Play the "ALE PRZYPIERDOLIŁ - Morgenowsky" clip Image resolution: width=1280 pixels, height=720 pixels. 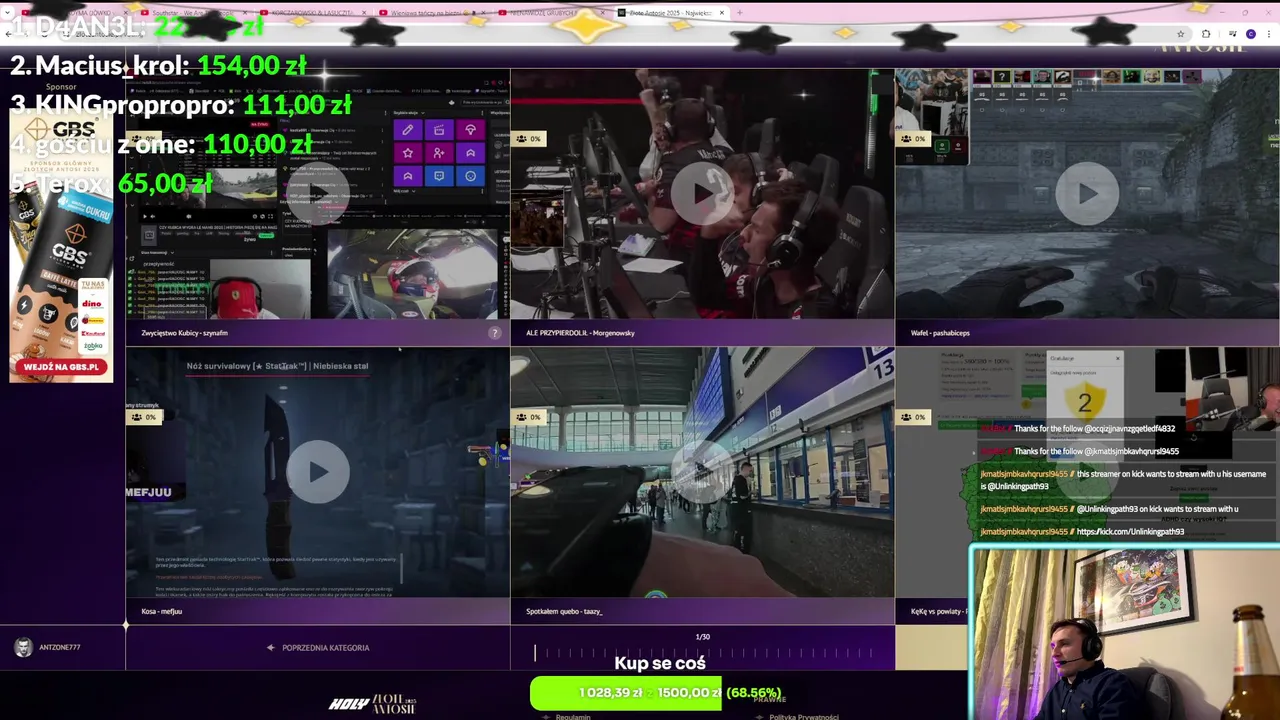702,193
